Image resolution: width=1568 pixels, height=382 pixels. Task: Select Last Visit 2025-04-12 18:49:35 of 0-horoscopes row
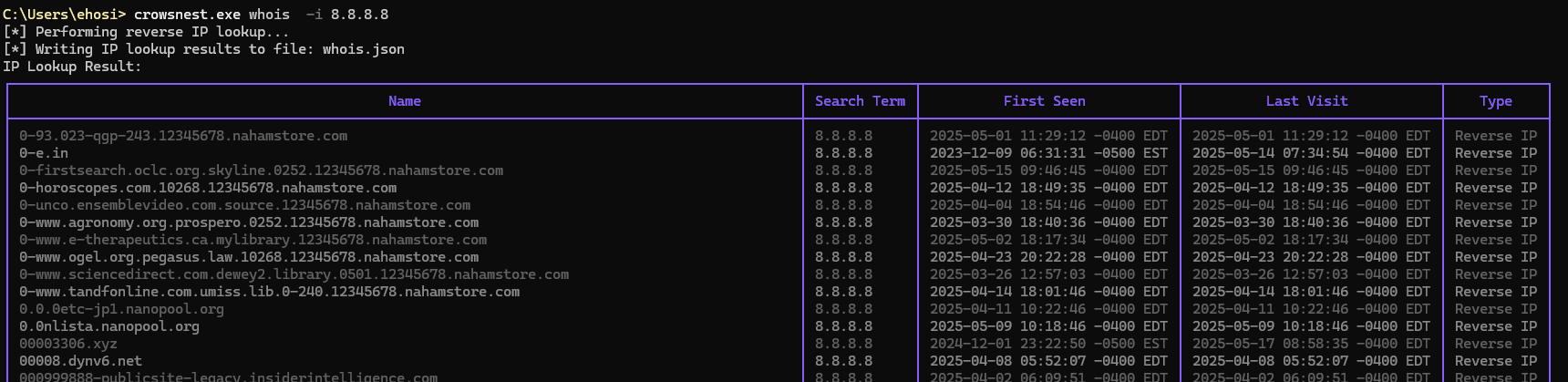tap(1311, 188)
